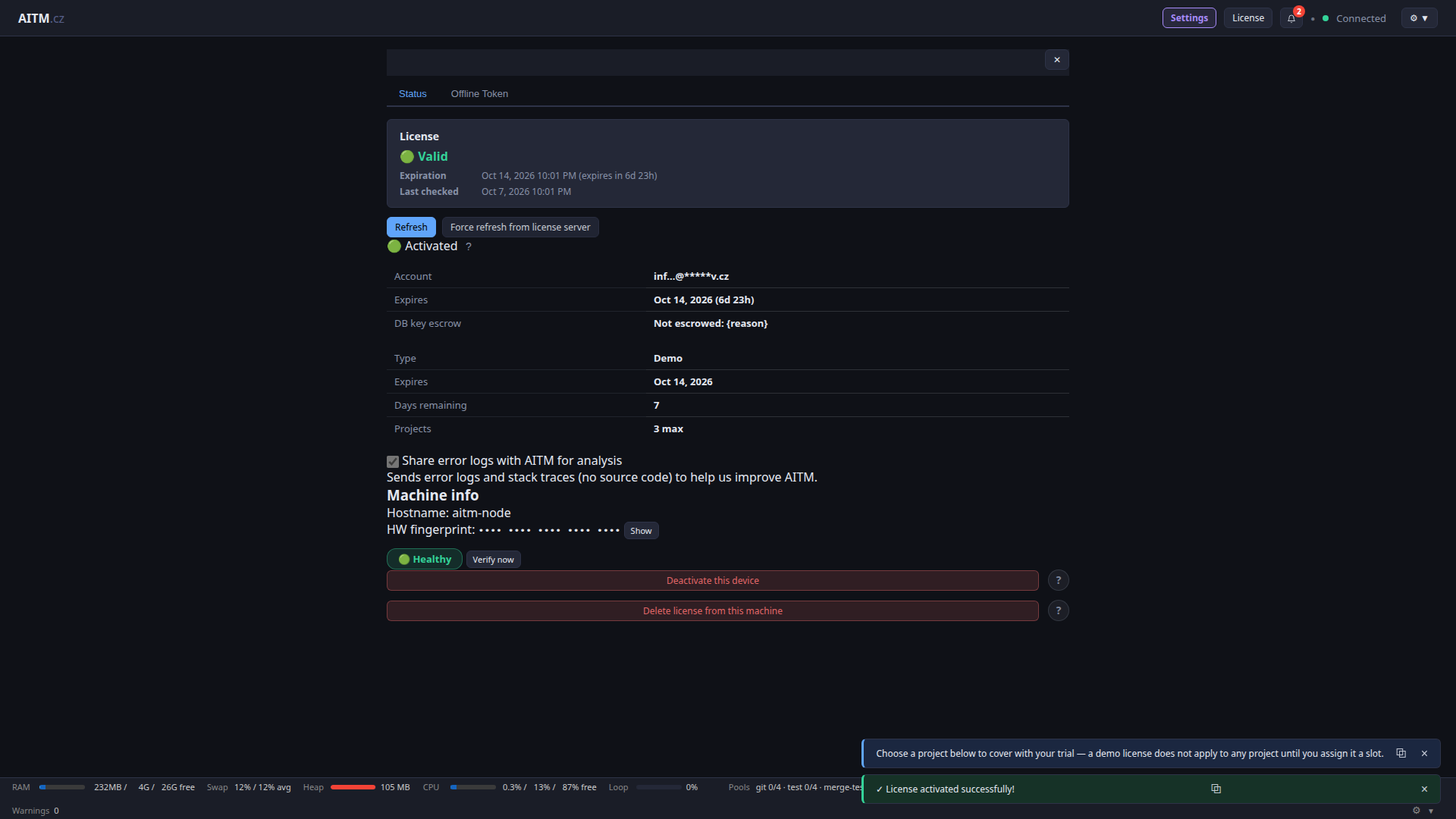
Task: Force refresh from license server
Action: pyautogui.click(x=520, y=227)
